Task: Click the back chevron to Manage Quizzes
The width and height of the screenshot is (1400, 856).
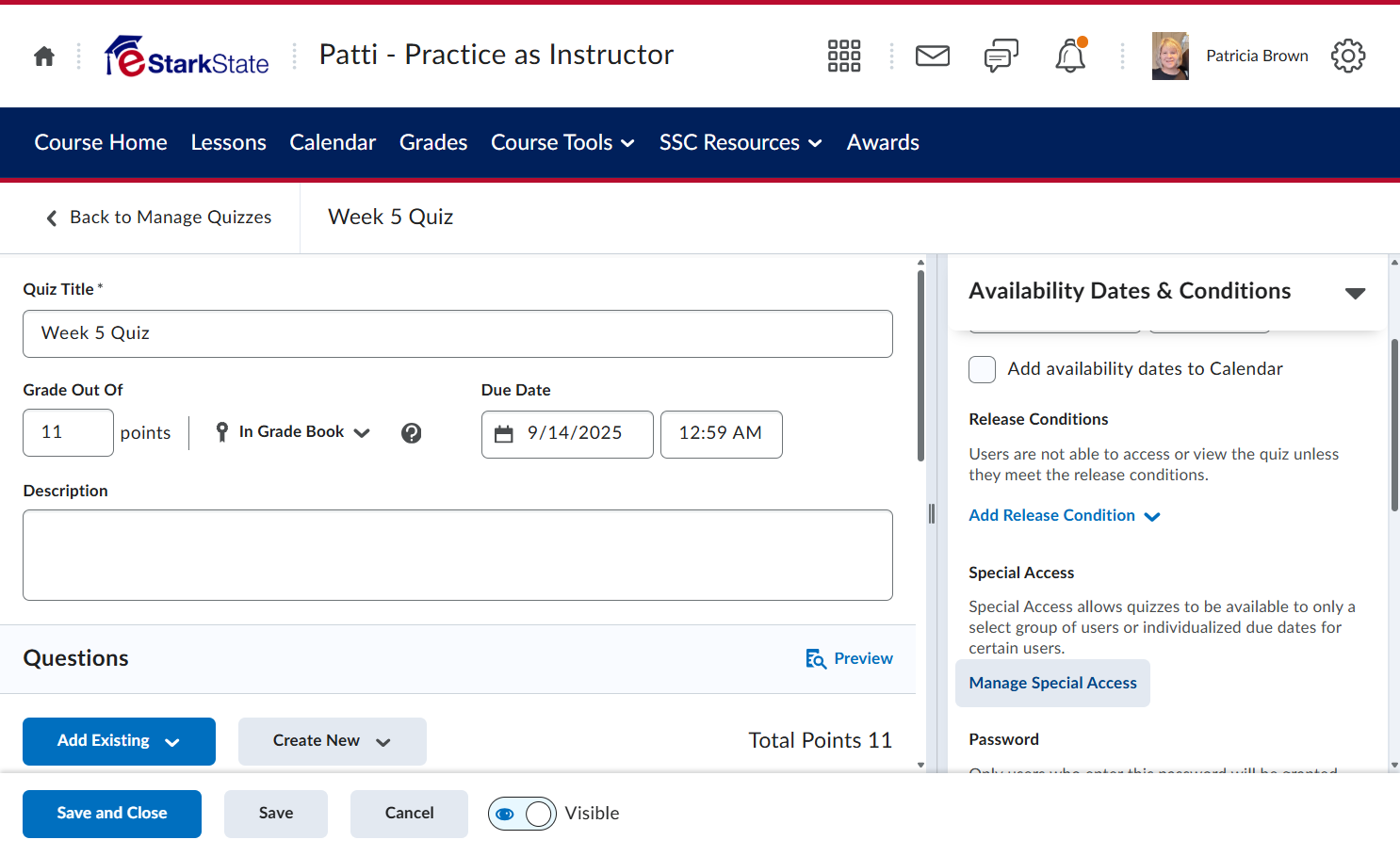Action: click(52, 218)
